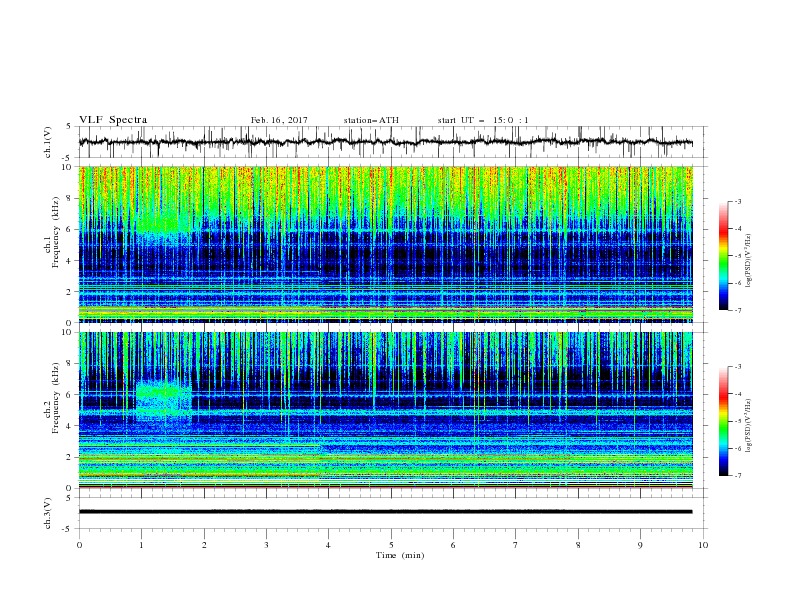
Task: Click the ch.1 spectrogram frequency tick "4"
Action: (70, 261)
